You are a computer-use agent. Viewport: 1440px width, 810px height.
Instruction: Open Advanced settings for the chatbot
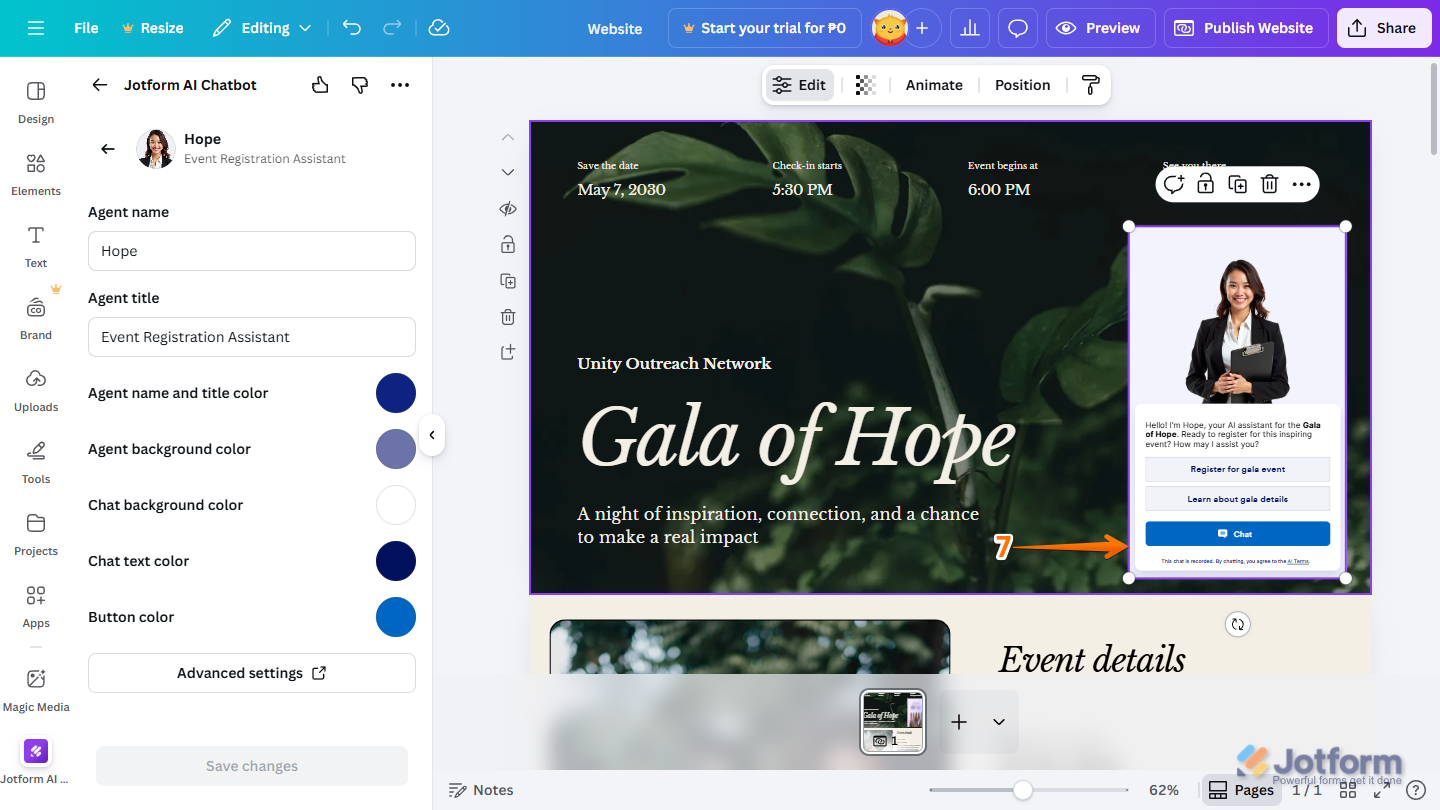coord(251,672)
